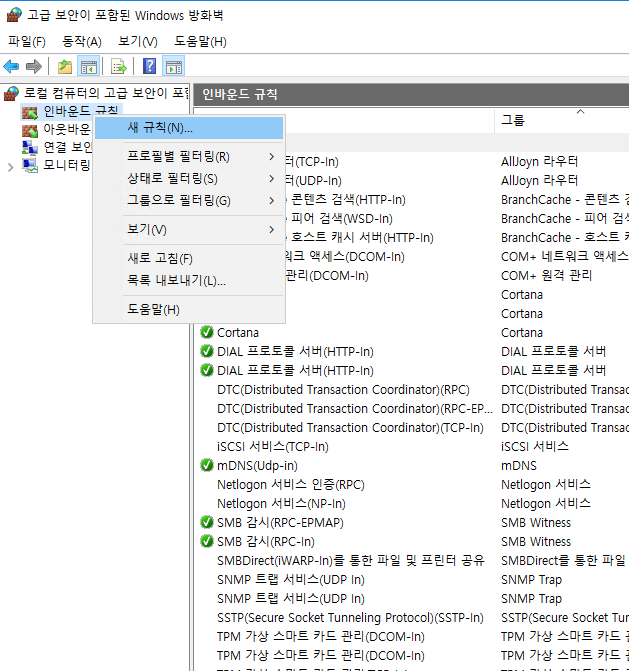
Task: Click the firewall icon beside 아웃바운 tree item
Action: [30, 131]
